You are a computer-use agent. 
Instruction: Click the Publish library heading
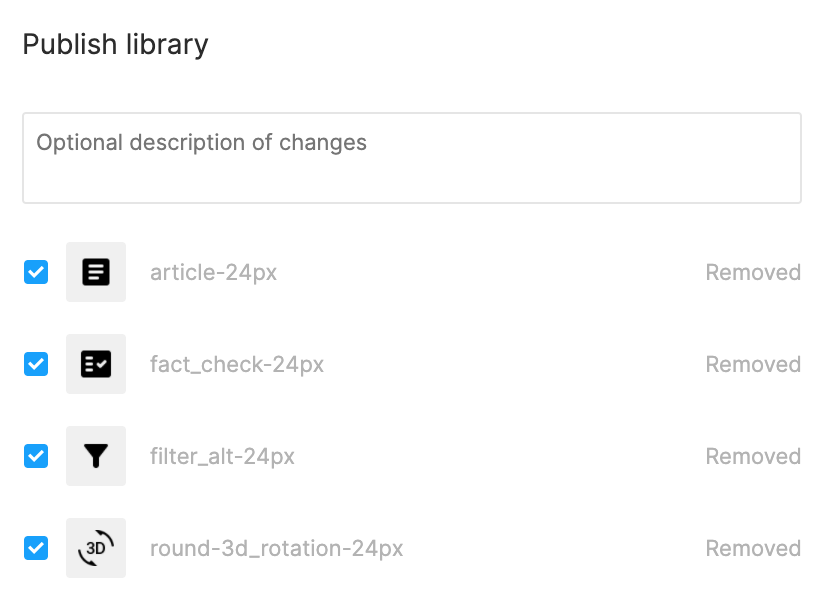click(x=115, y=44)
